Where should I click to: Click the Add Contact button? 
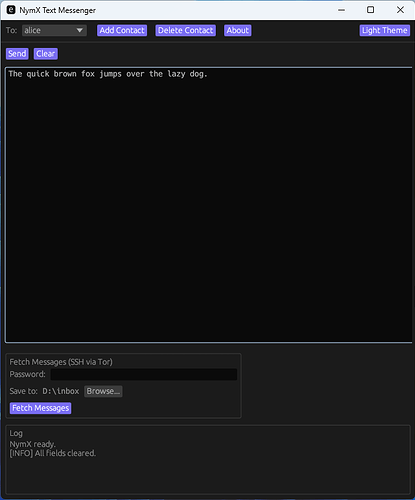point(122,30)
